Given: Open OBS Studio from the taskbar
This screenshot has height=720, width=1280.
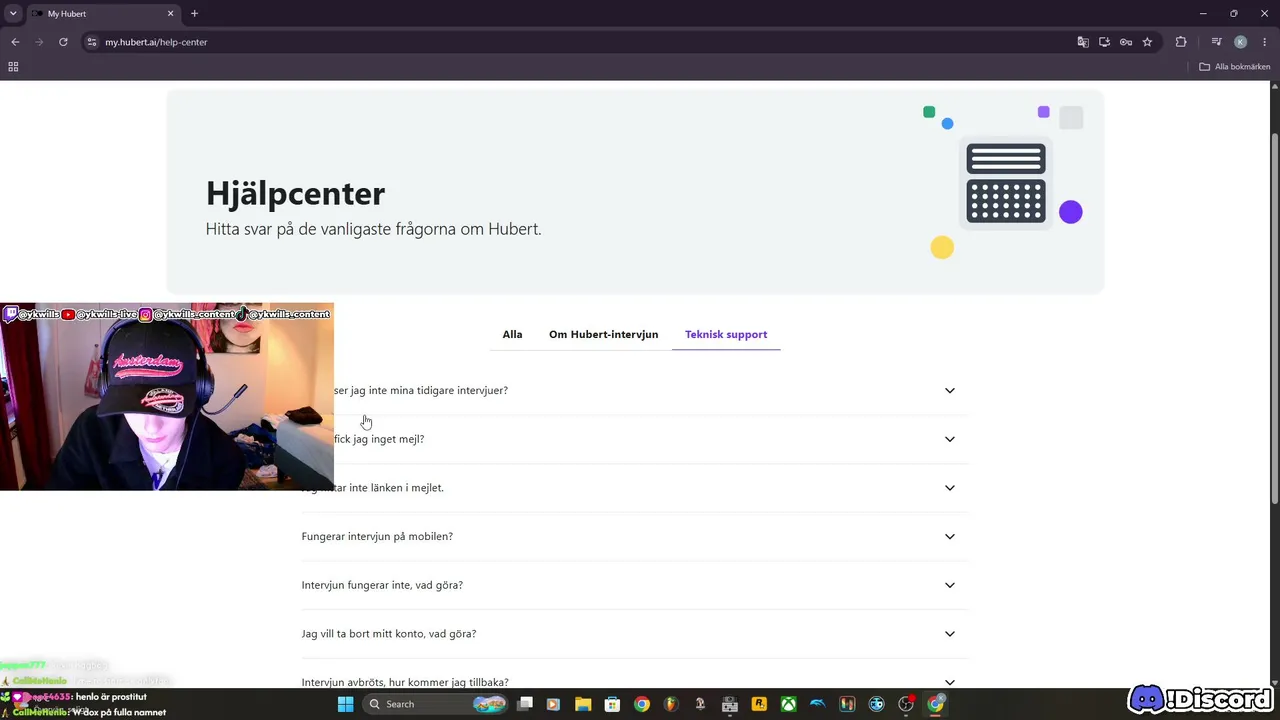Looking at the screenshot, I should point(906,704).
